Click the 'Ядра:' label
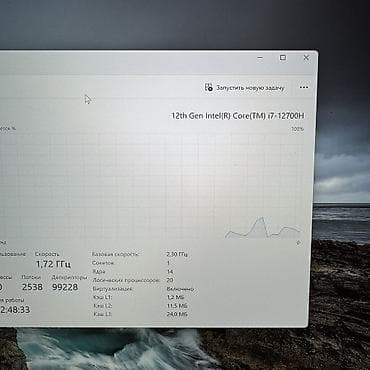The height and width of the screenshot is (370, 370). click(99, 272)
